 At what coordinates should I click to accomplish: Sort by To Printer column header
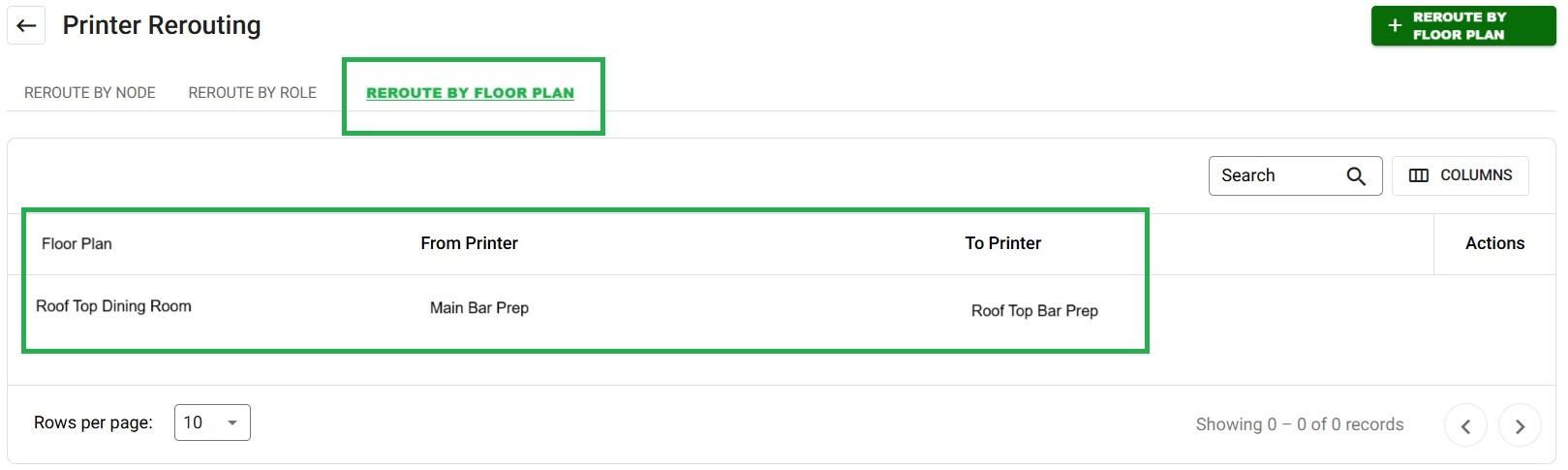[x=1002, y=243]
